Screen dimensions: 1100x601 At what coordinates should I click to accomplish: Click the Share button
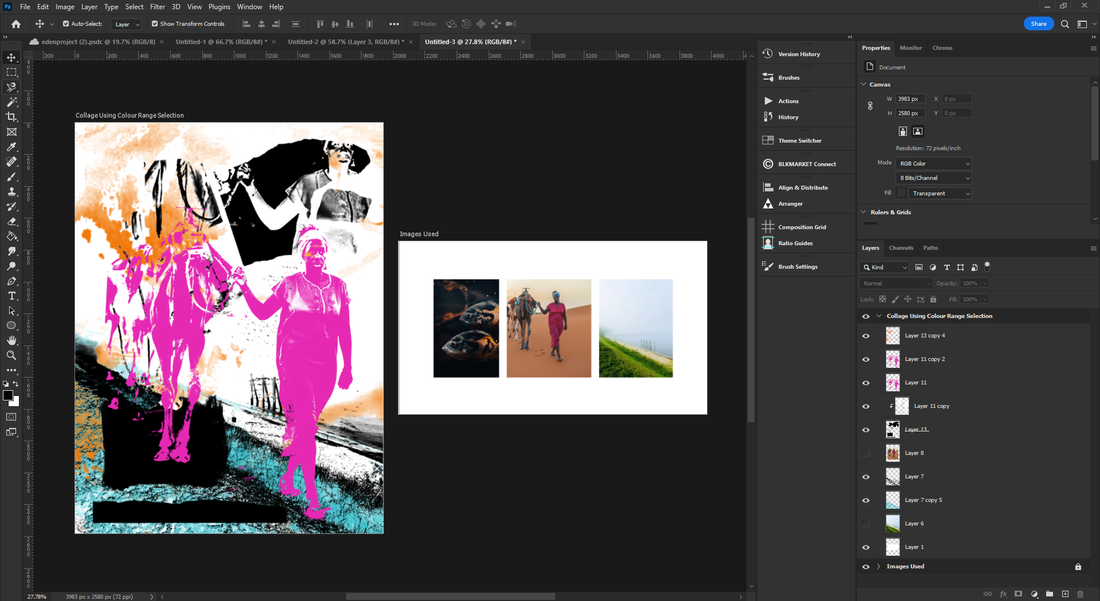1038,24
